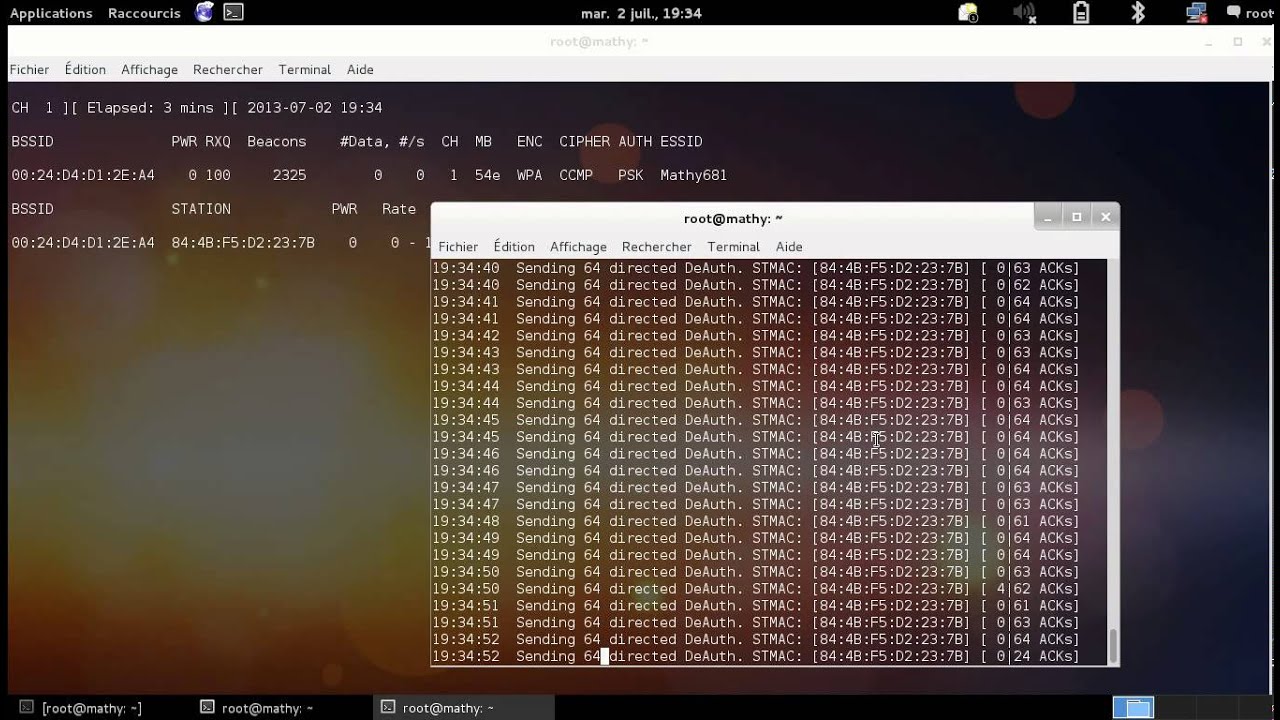The image size is (1280, 720).
Task: Open the Applications menu
Action: 51,13
